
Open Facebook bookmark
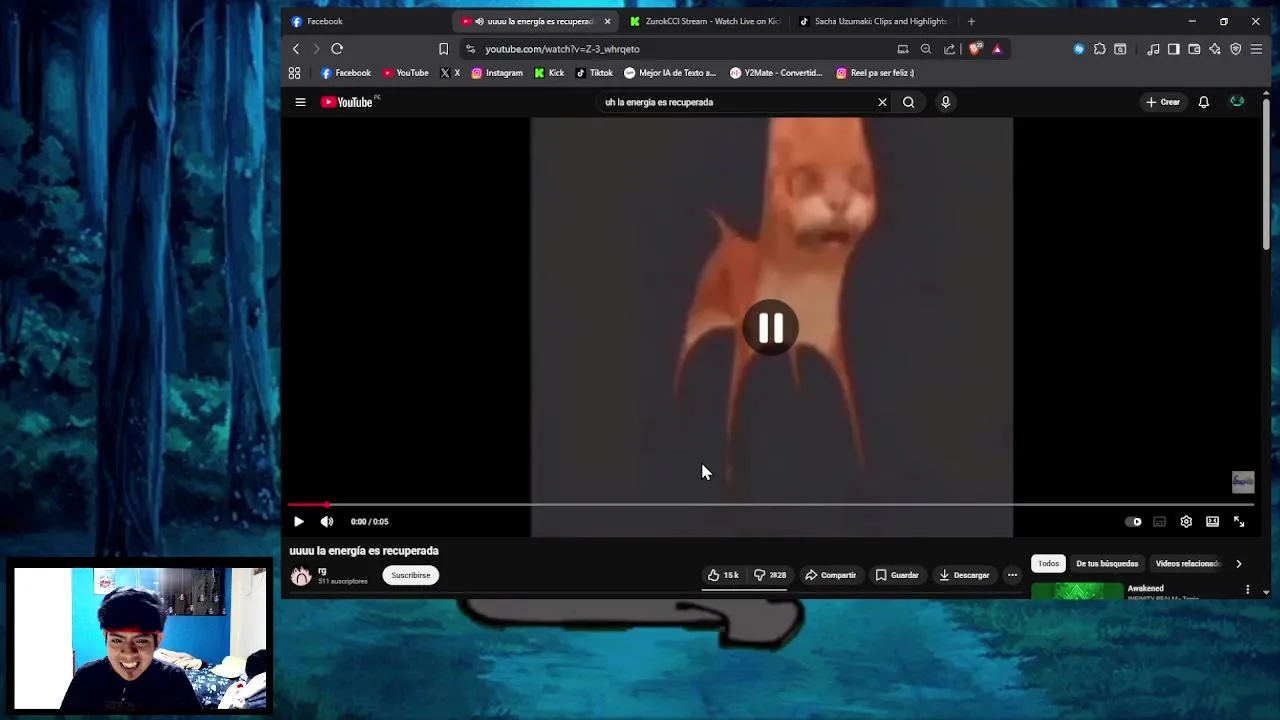[x=346, y=73]
